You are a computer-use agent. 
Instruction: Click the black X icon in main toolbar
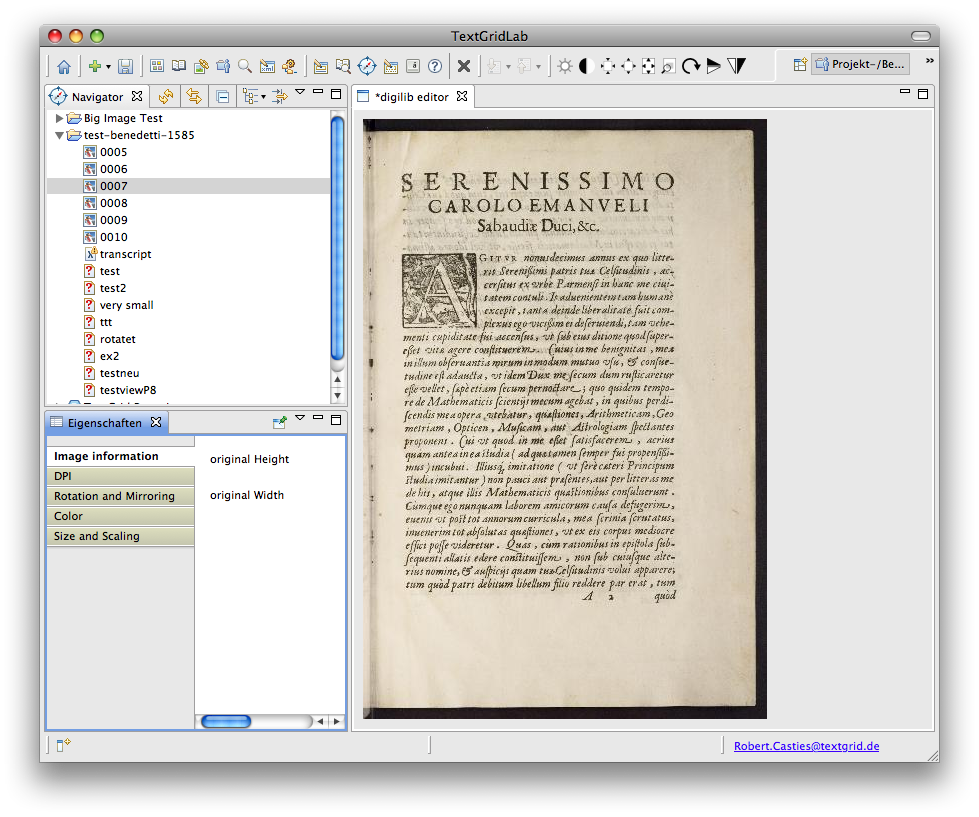[464, 67]
